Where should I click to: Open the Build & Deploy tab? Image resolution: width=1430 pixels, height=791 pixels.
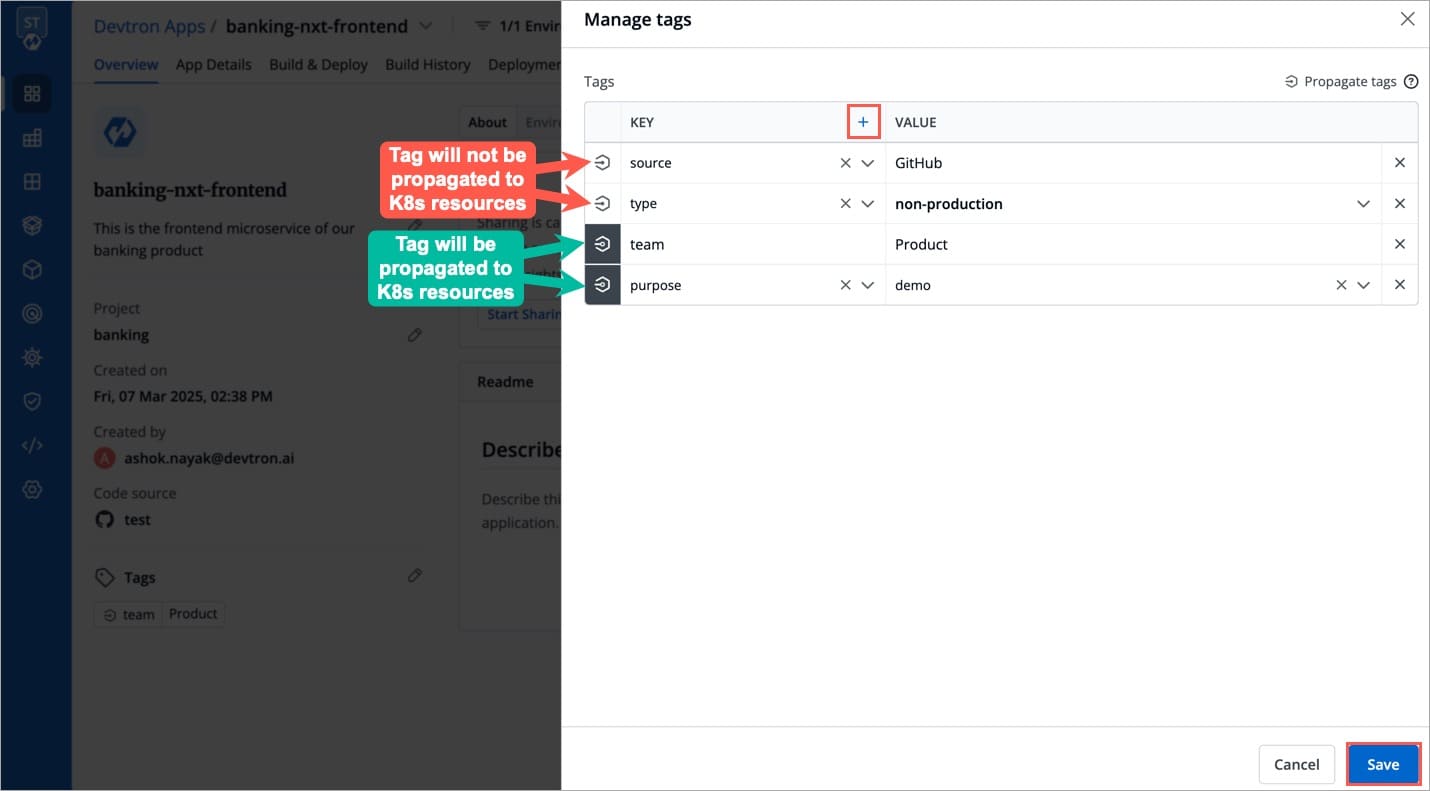pos(319,64)
